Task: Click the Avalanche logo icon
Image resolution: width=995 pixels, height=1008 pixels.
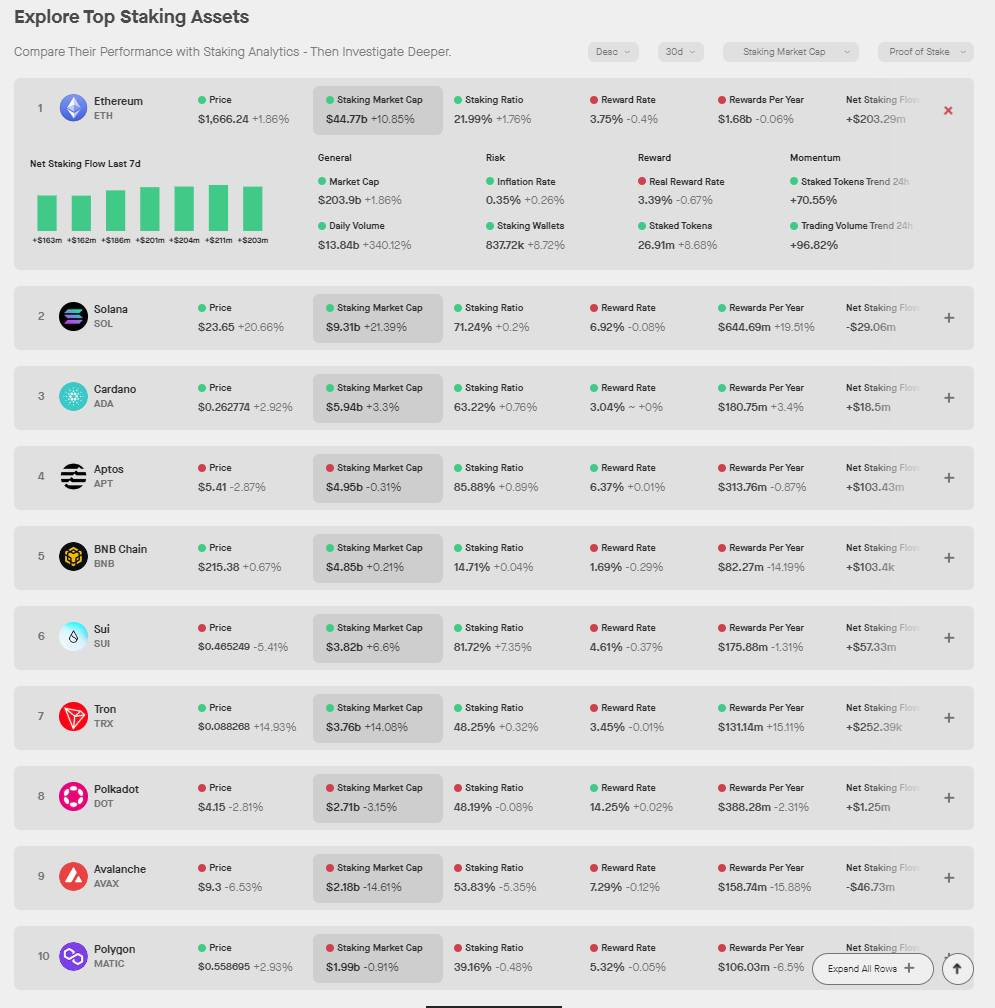Action: point(73,876)
